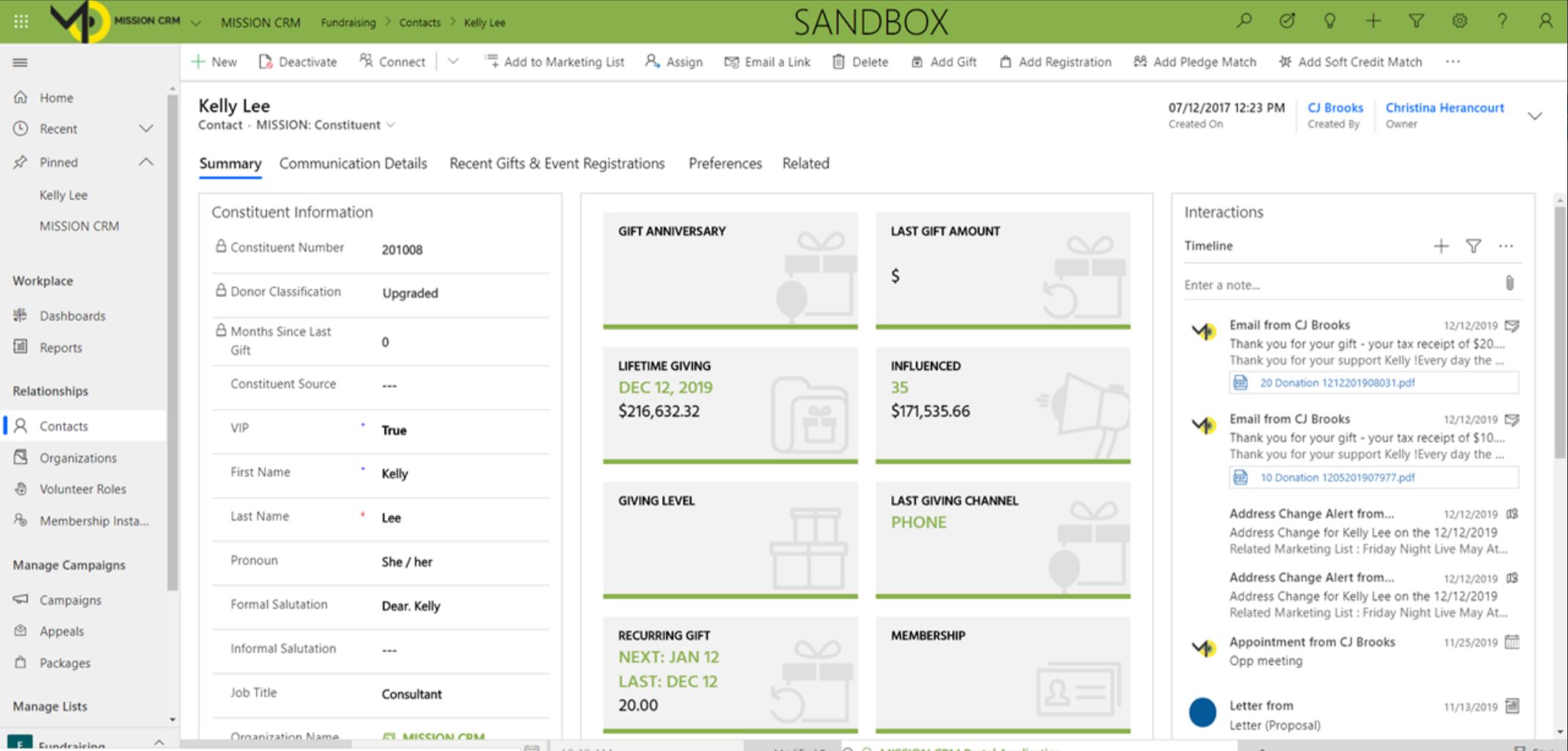Open global search with the magnifier icon
This screenshot has height=751, width=1568.
pyautogui.click(x=1244, y=21)
